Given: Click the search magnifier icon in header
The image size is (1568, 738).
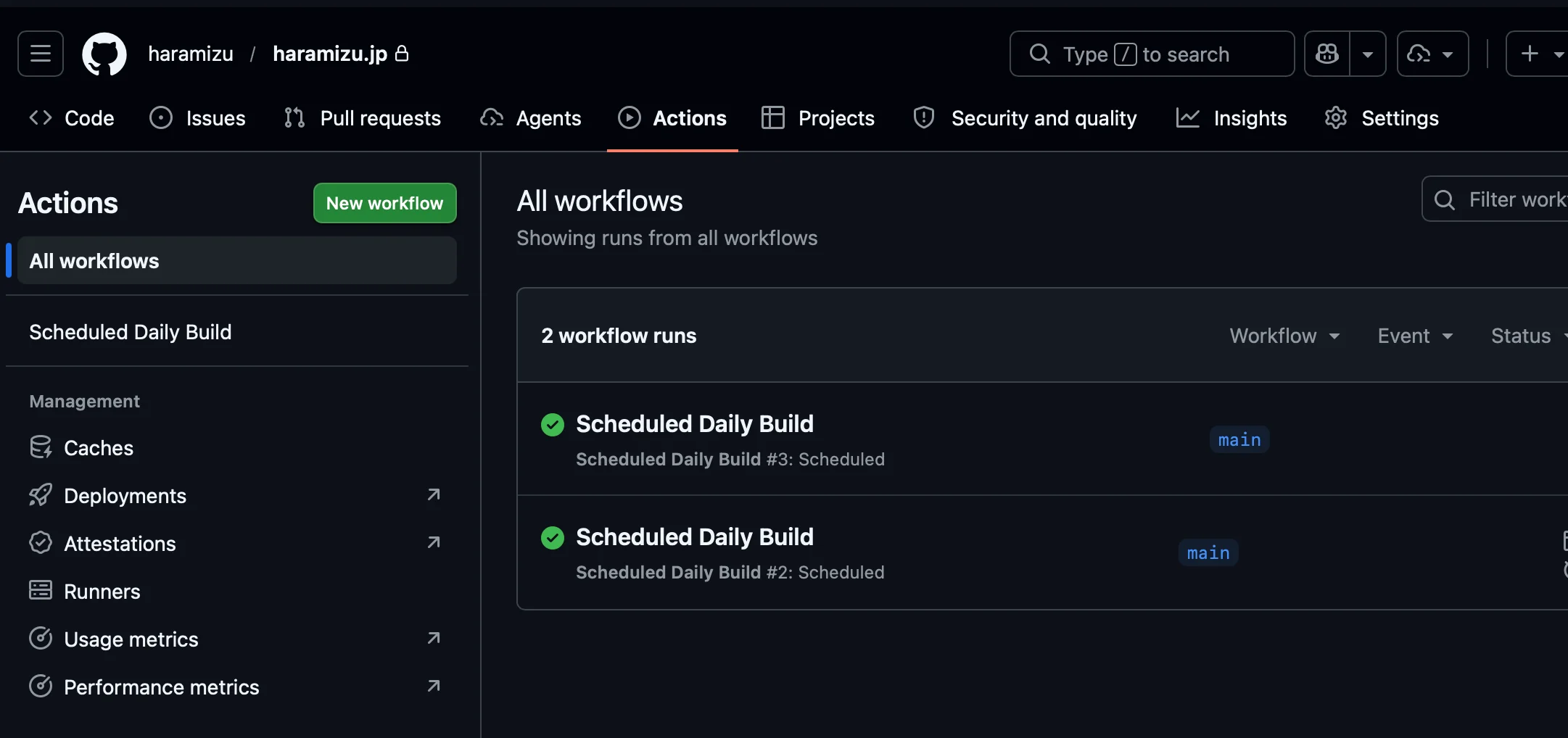Looking at the screenshot, I should (1040, 54).
